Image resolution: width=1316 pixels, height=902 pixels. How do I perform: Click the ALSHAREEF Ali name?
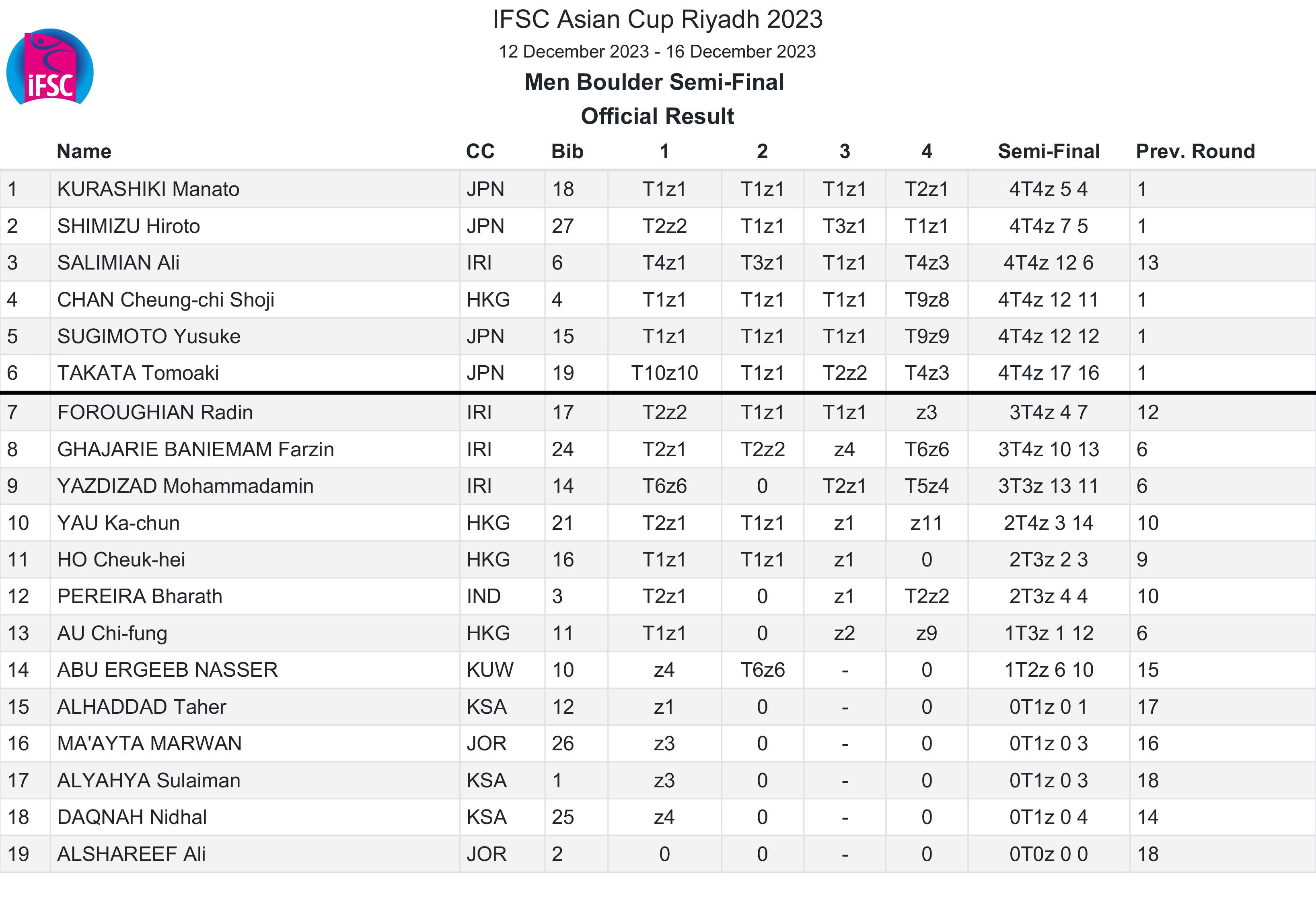(132, 854)
